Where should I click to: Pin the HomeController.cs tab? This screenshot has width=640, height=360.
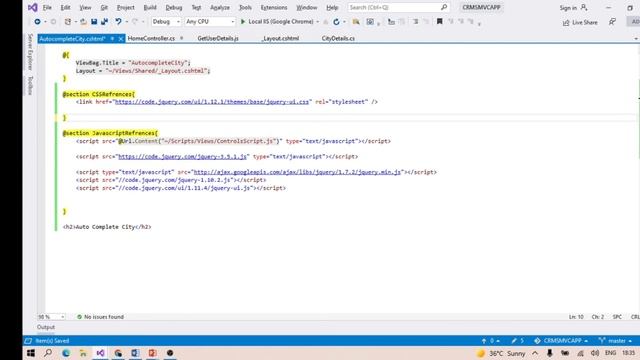click(x=182, y=38)
